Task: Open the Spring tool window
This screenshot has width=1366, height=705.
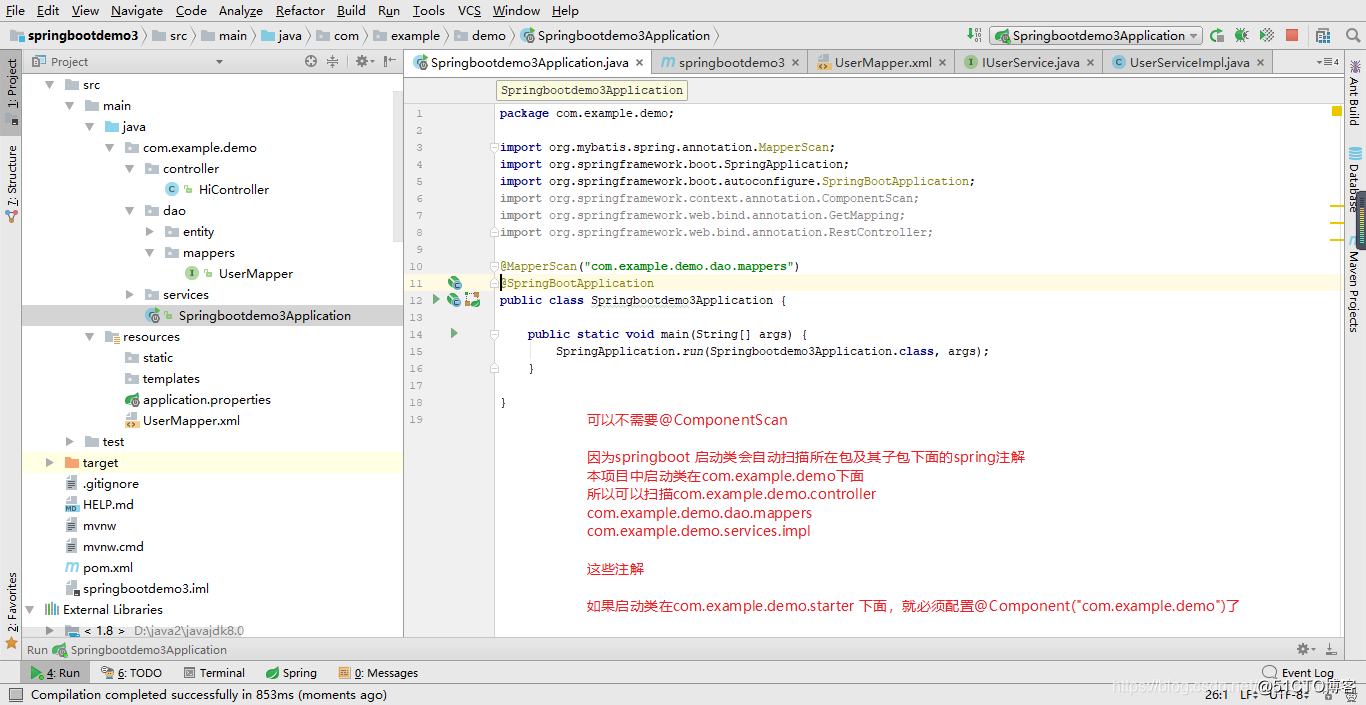Action: pyautogui.click(x=291, y=673)
